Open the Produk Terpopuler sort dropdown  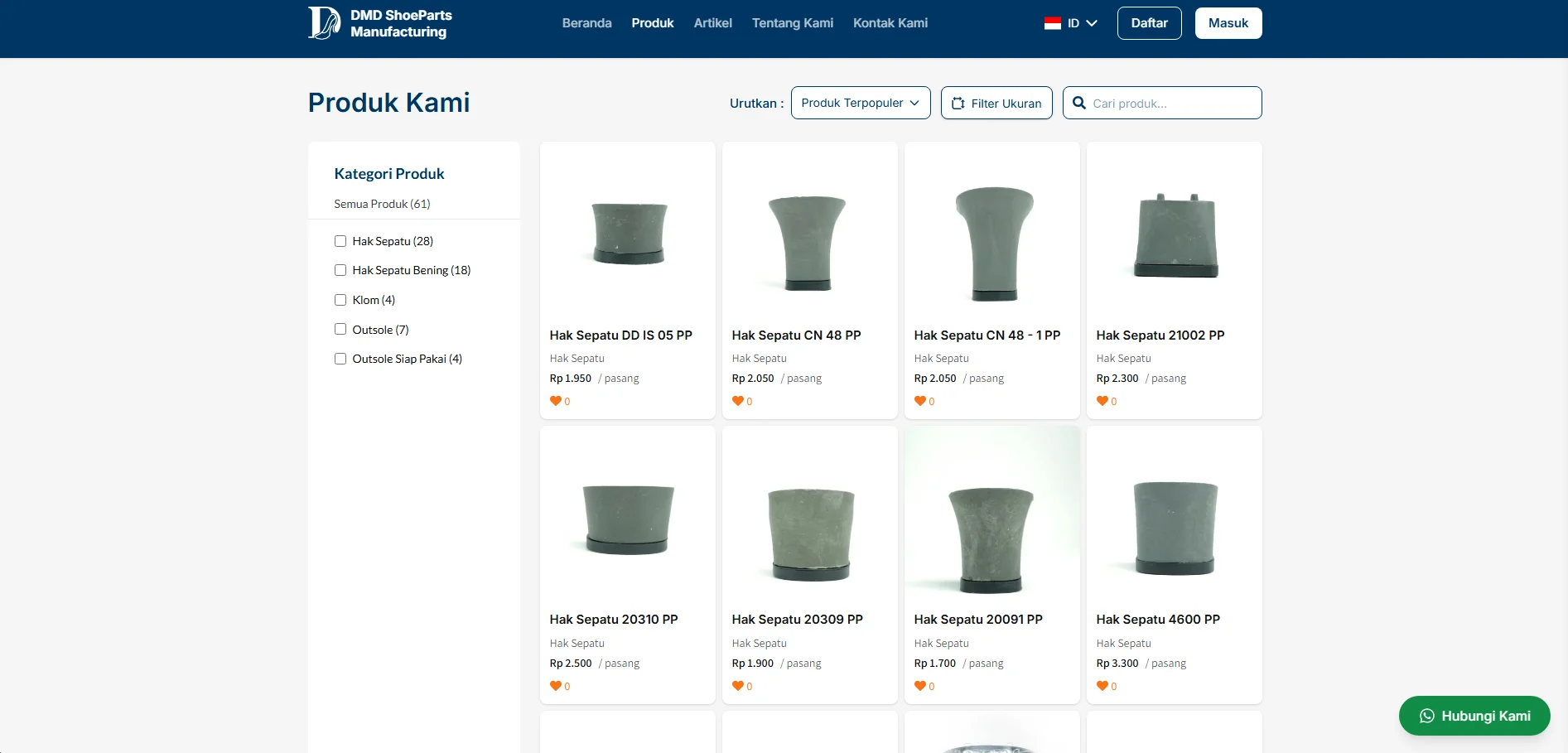[861, 103]
